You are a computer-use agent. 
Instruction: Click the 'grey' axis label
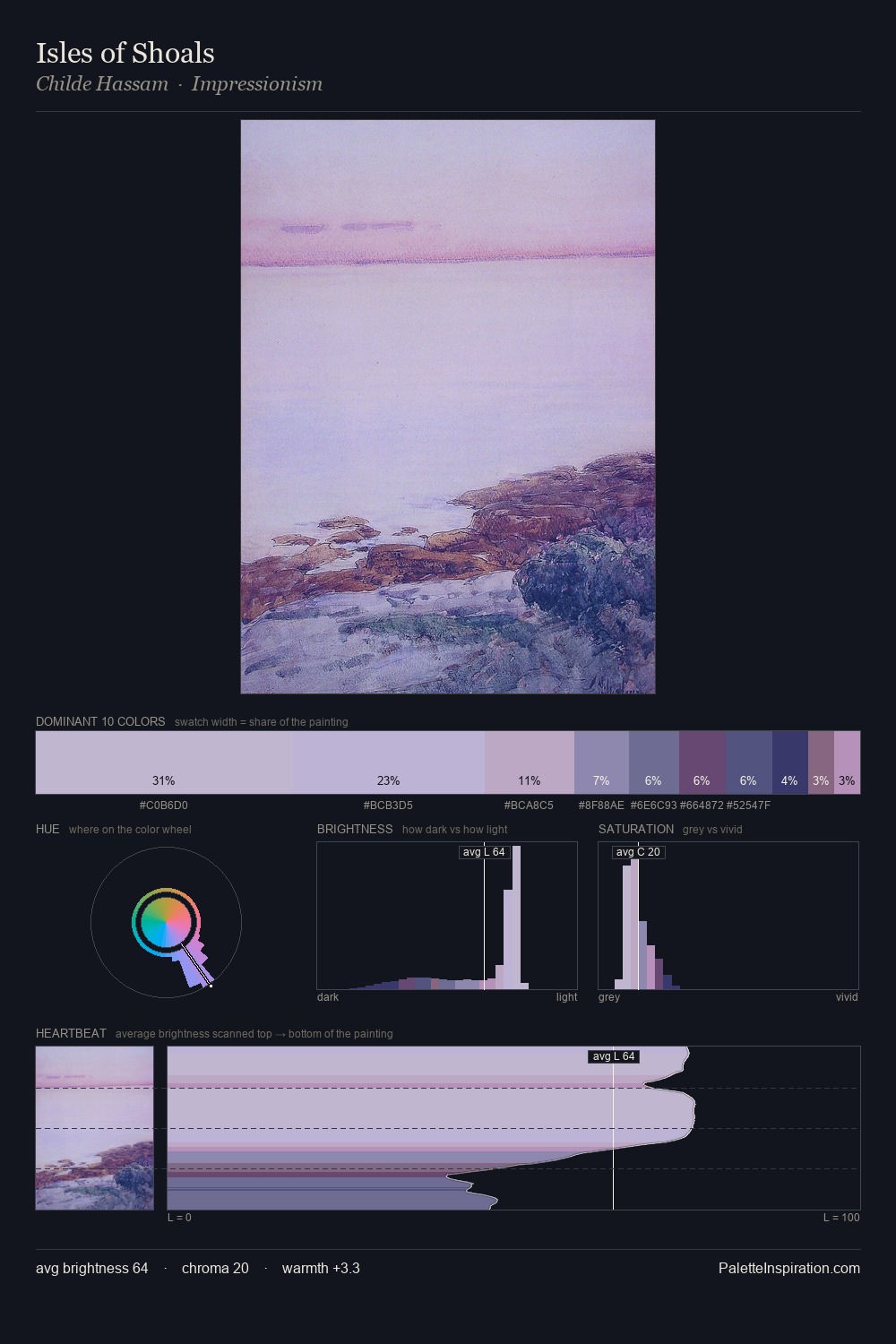click(609, 997)
